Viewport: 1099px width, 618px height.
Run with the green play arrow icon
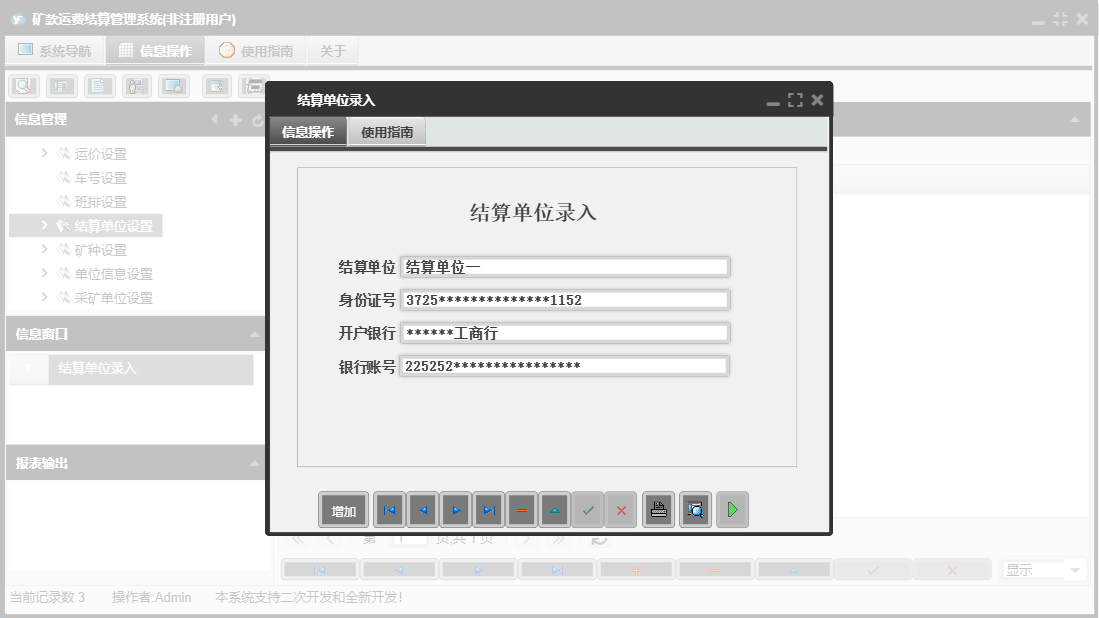point(731,510)
